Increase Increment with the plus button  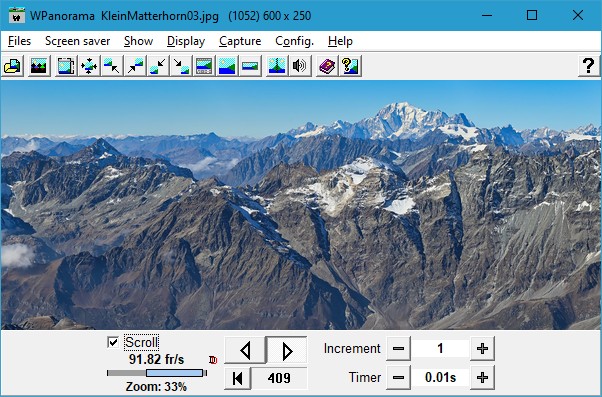click(482, 349)
